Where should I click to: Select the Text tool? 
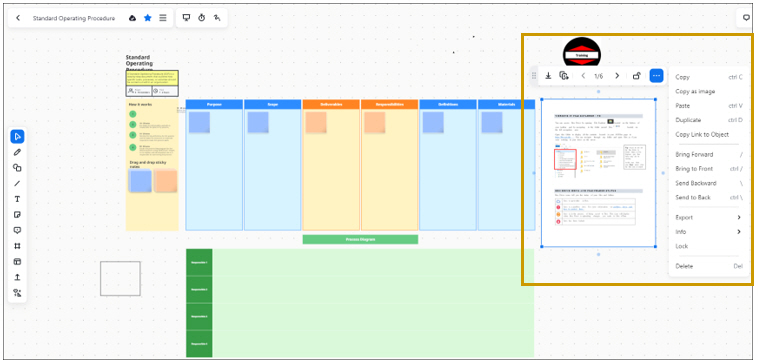pyautogui.click(x=17, y=199)
